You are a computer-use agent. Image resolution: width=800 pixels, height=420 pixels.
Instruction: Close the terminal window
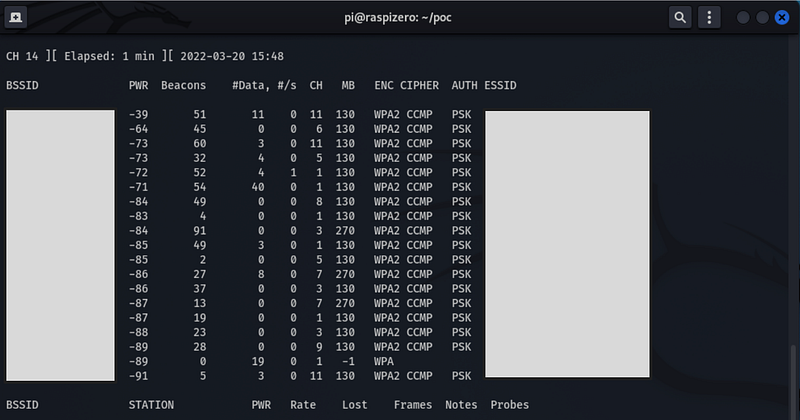782,18
